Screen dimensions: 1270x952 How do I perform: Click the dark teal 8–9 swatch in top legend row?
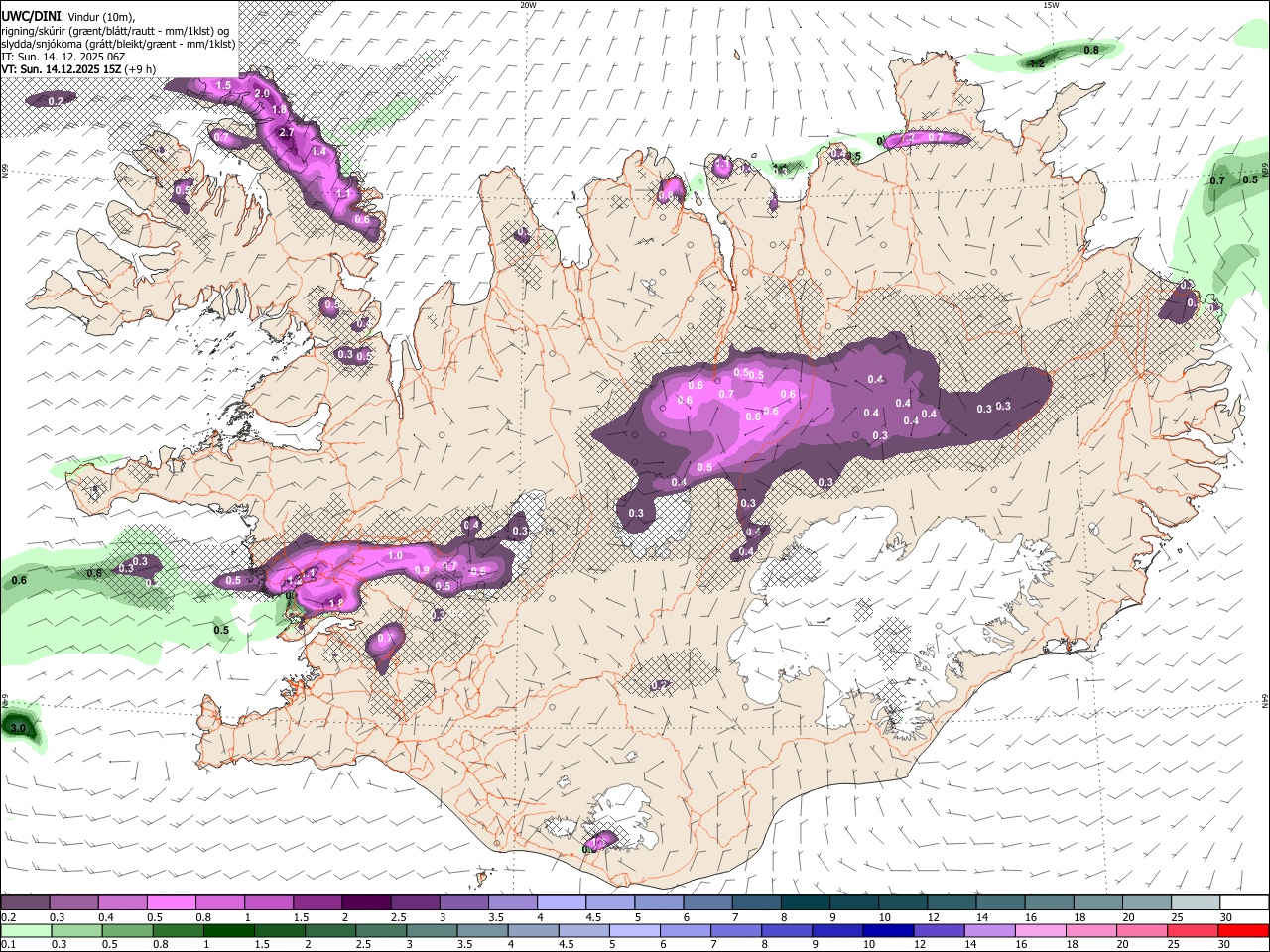pyautogui.click(x=806, y=902)
